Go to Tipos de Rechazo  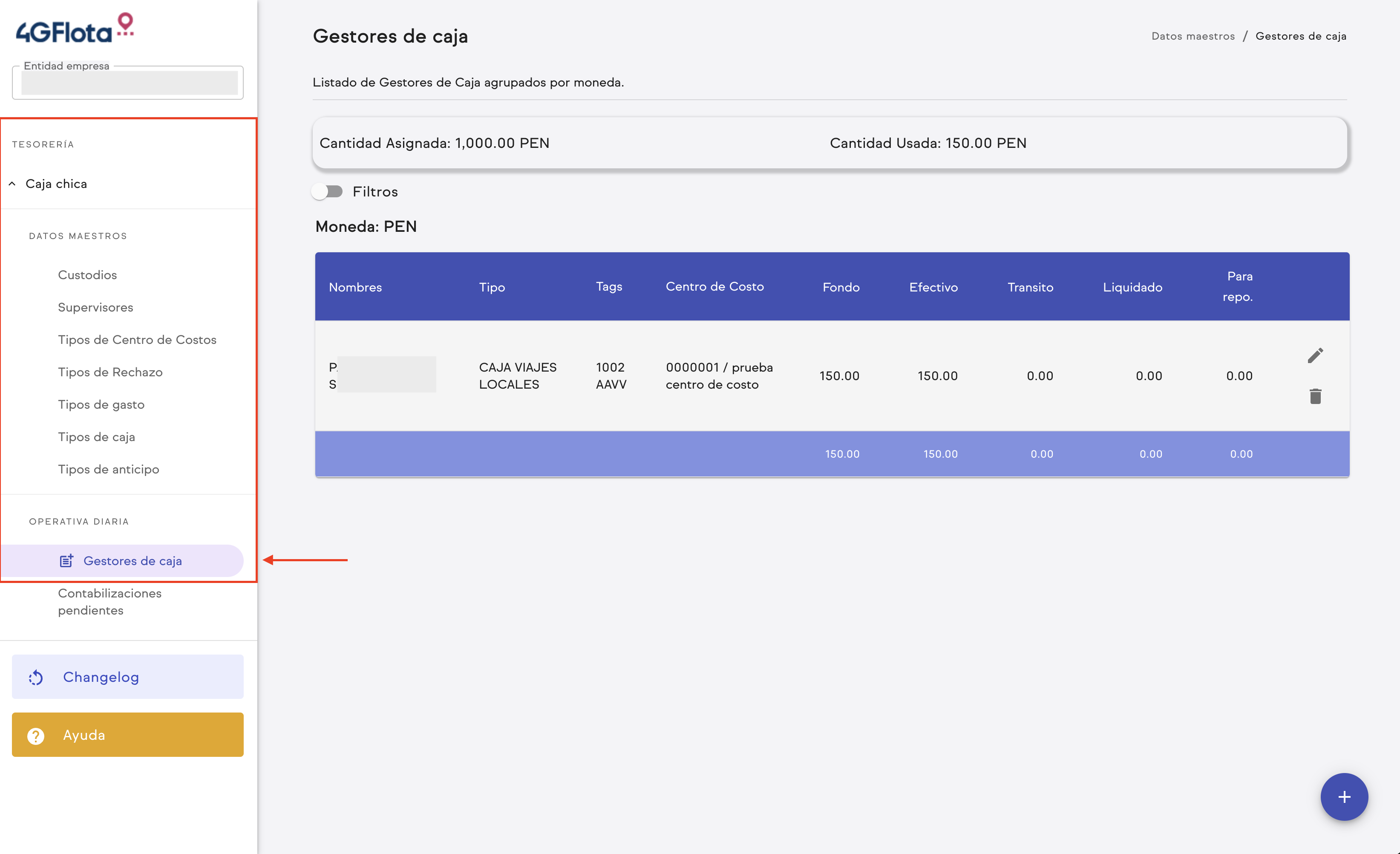tap(110, 372)
